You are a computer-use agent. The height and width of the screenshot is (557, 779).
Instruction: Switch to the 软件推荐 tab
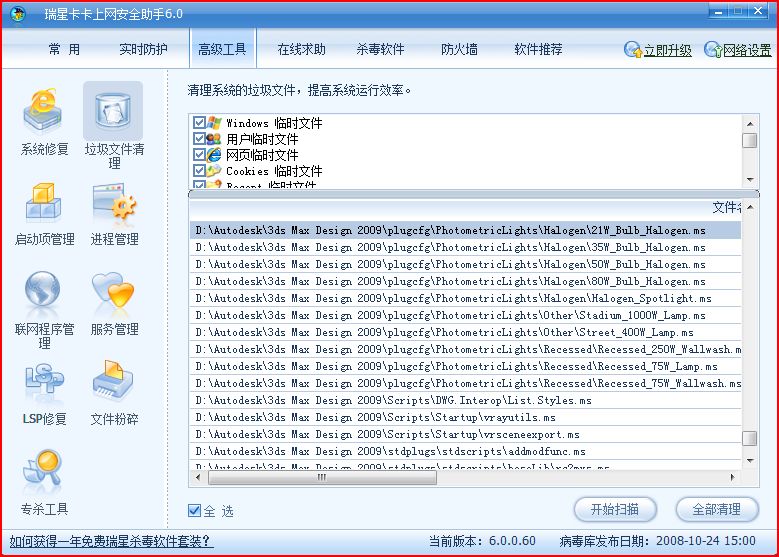point(538,49)
